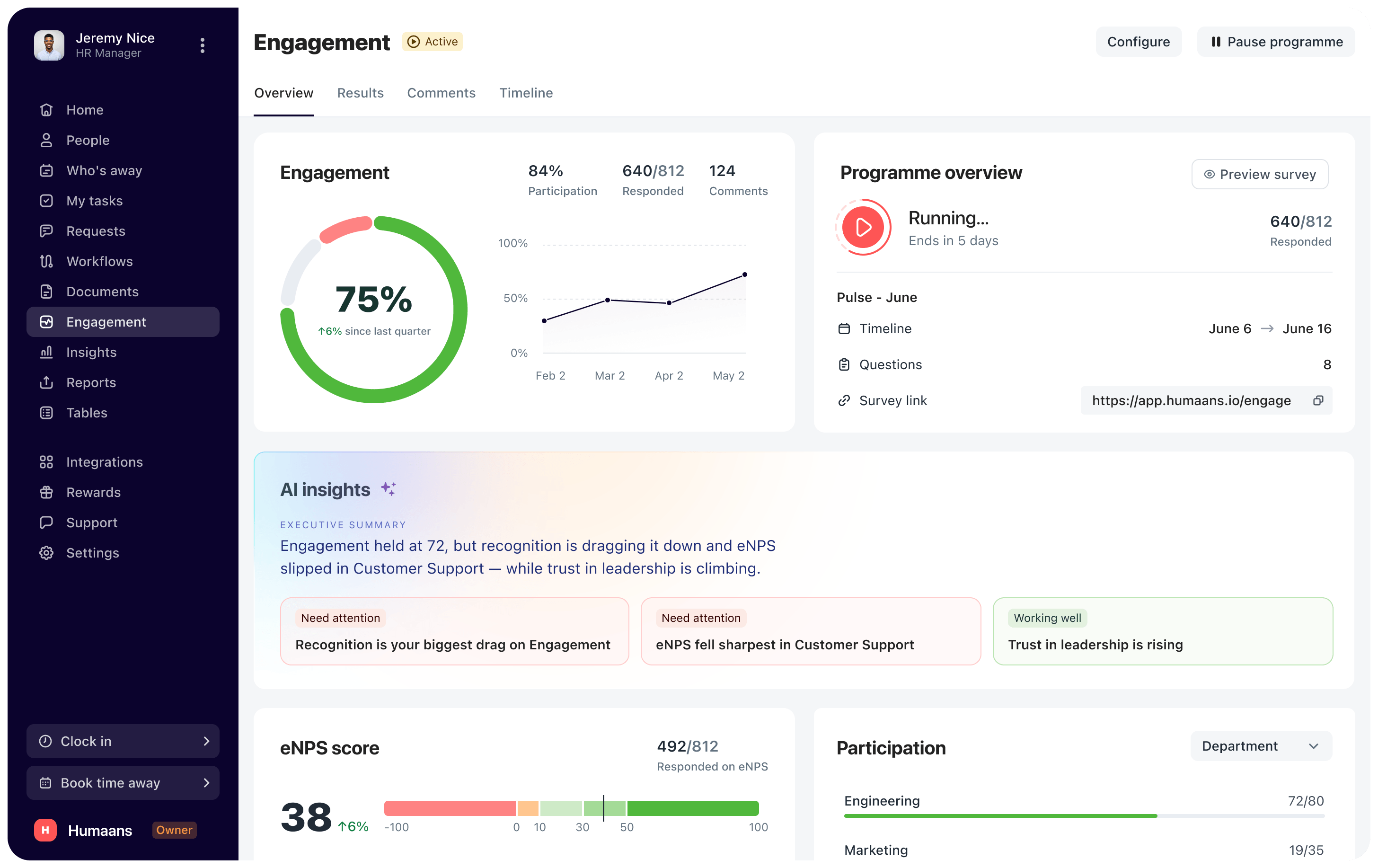Click the Who's away calendar icon
The width and height of the screenshot is (1378, 868).
46,170
